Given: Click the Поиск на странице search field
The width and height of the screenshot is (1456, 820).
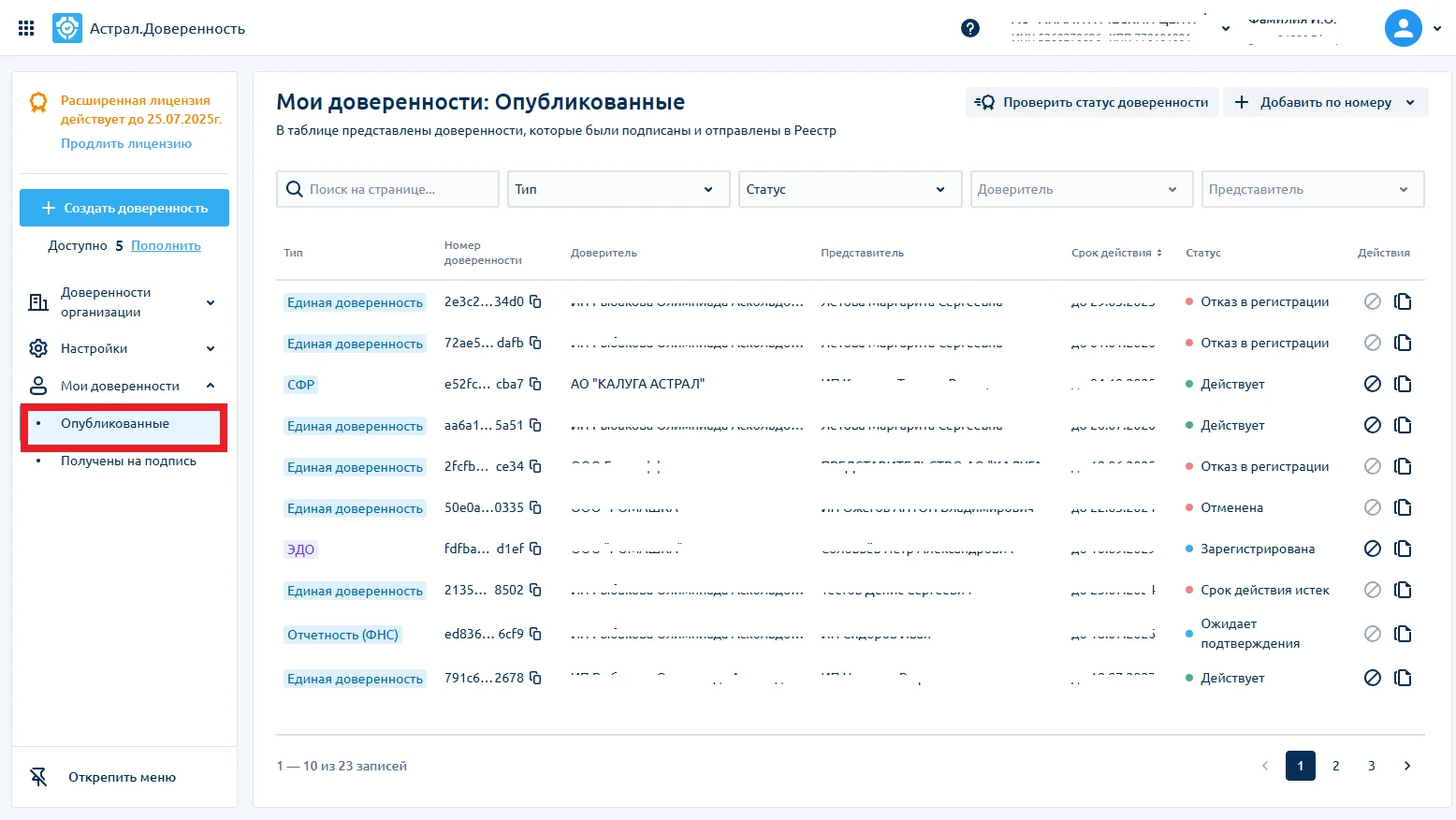Looking at the screenshot, I should [387, 189].
